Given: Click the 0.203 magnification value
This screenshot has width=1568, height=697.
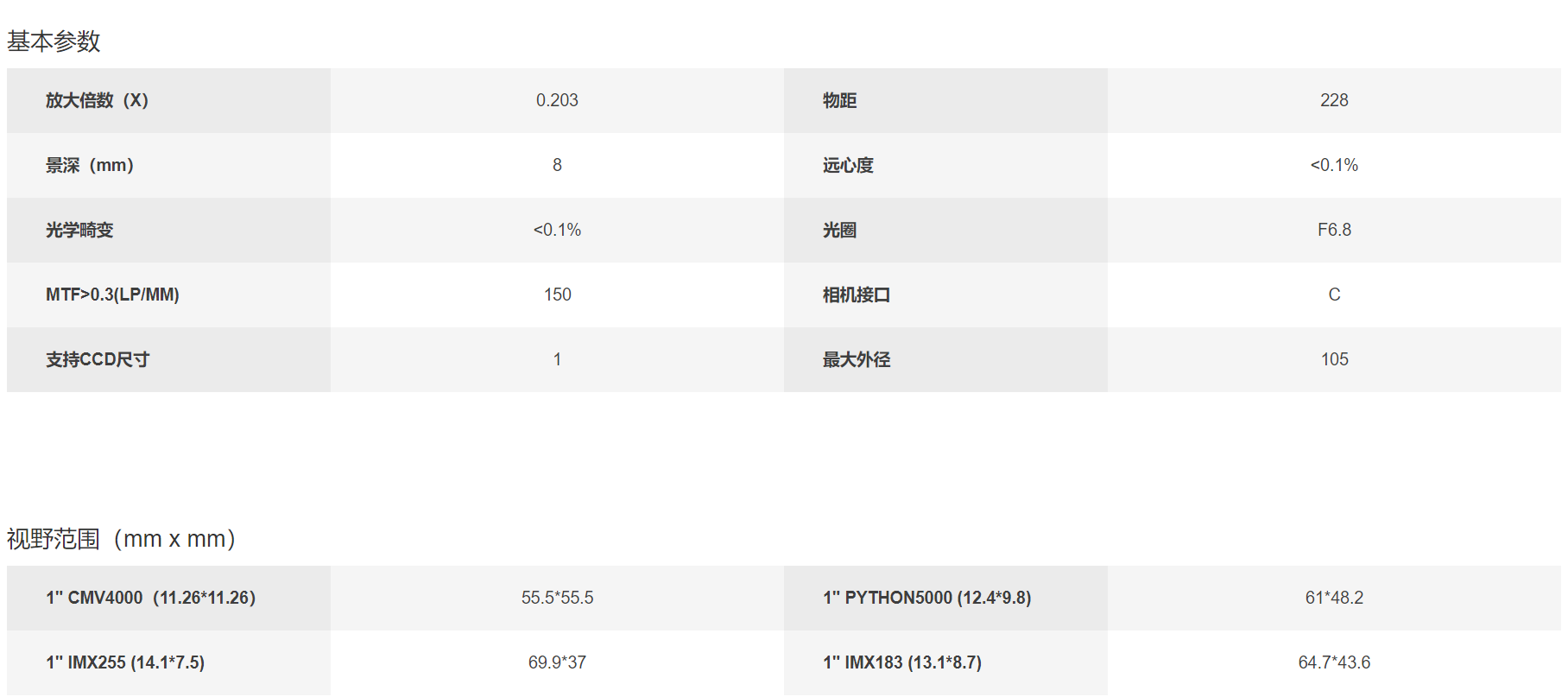Looking at the screenshot, I should click(557, 100).
